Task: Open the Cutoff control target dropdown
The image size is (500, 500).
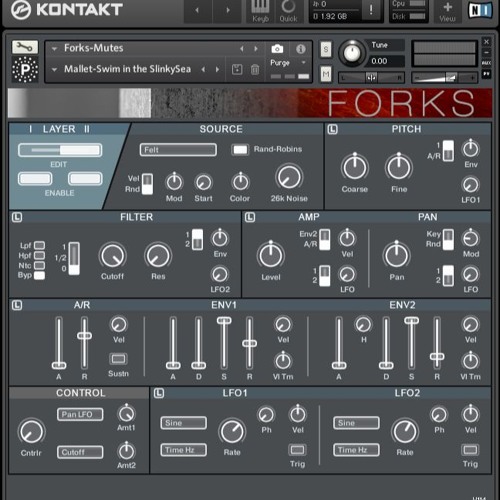Action: click(x=80, y=452)
